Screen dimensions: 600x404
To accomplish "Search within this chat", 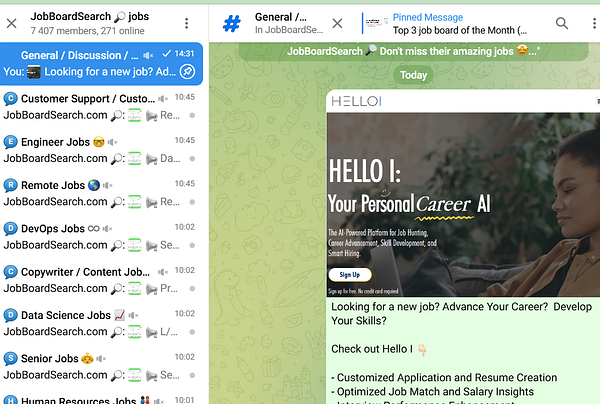I will coord(561,23).
